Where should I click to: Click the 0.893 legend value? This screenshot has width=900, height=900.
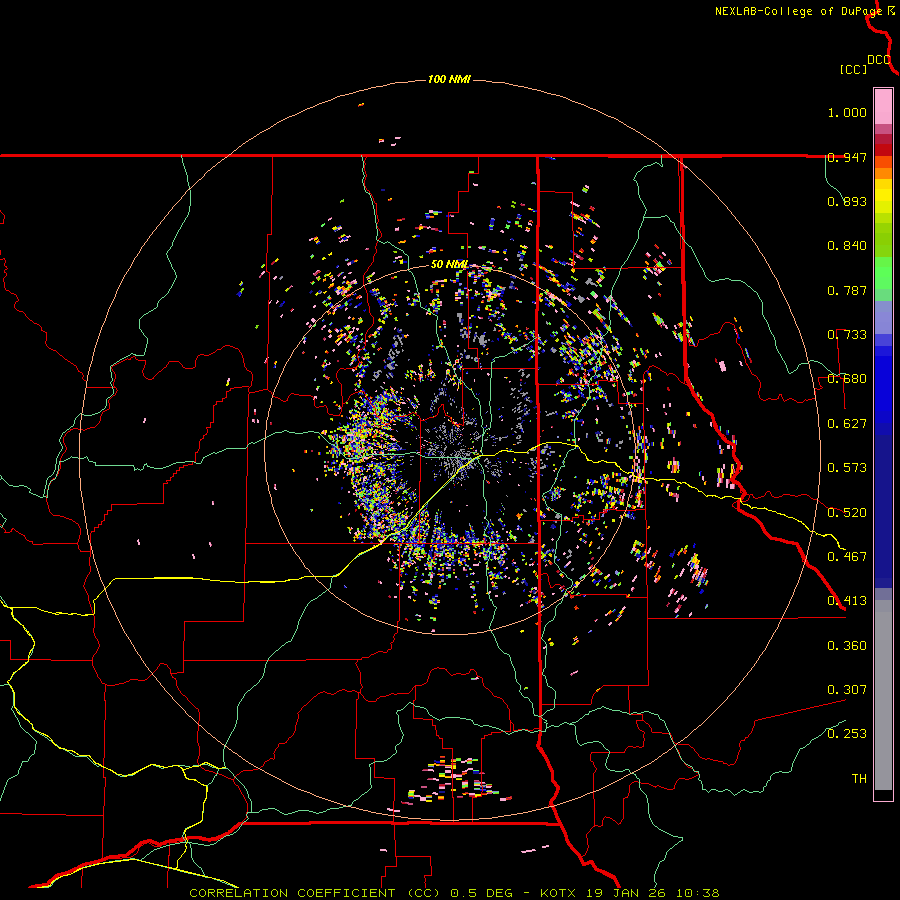point(847,201)
